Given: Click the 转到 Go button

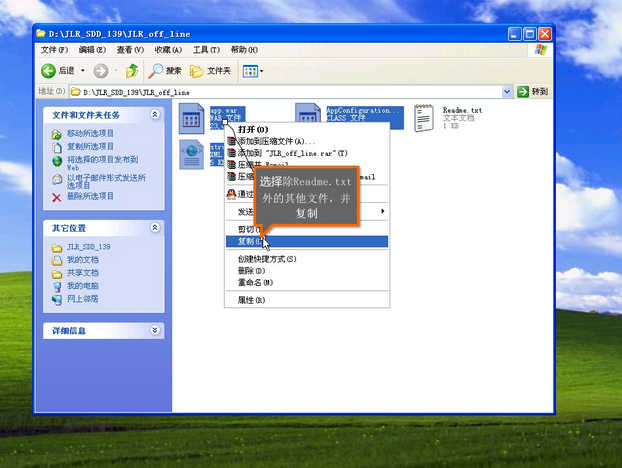Looking at the screenshot, I should pyautogui.click(x=533, y=92).
